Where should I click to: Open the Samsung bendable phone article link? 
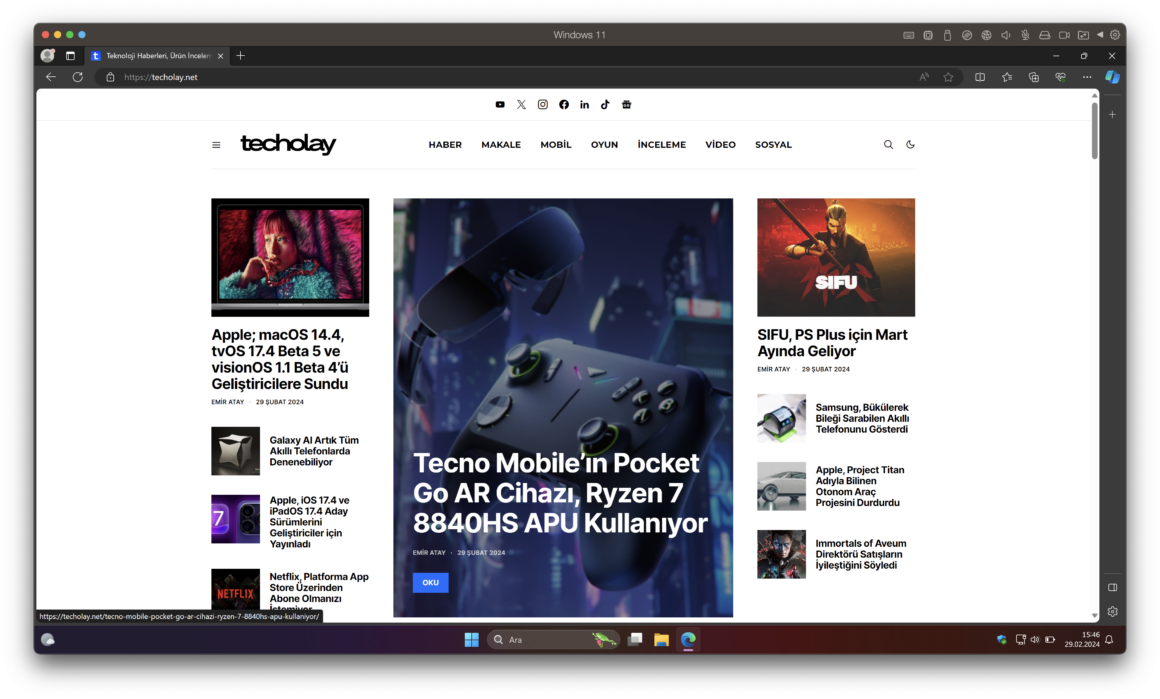(862, 419)
